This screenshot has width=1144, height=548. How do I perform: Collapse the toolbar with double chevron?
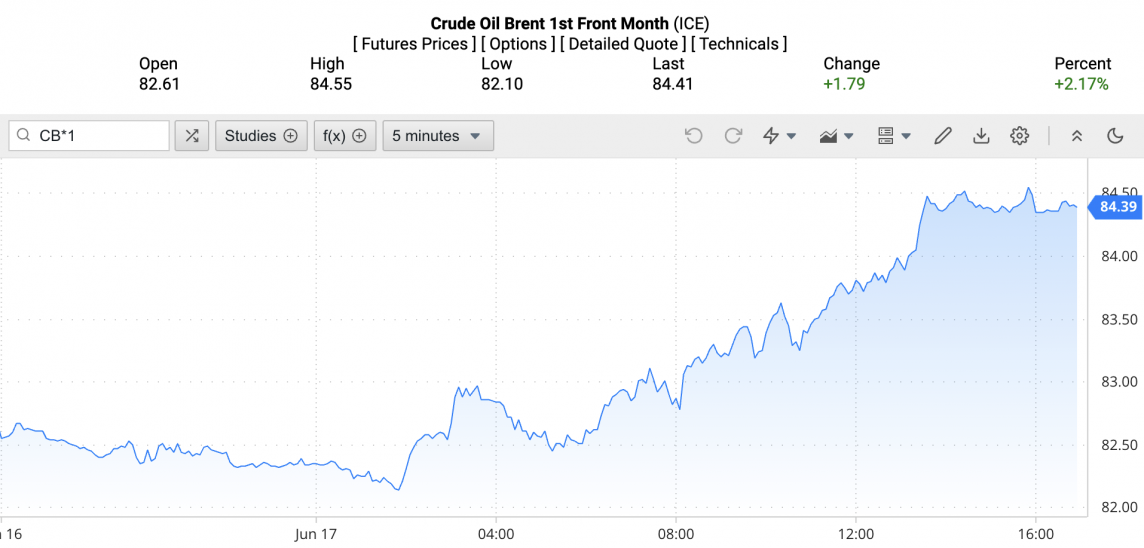1077,136
